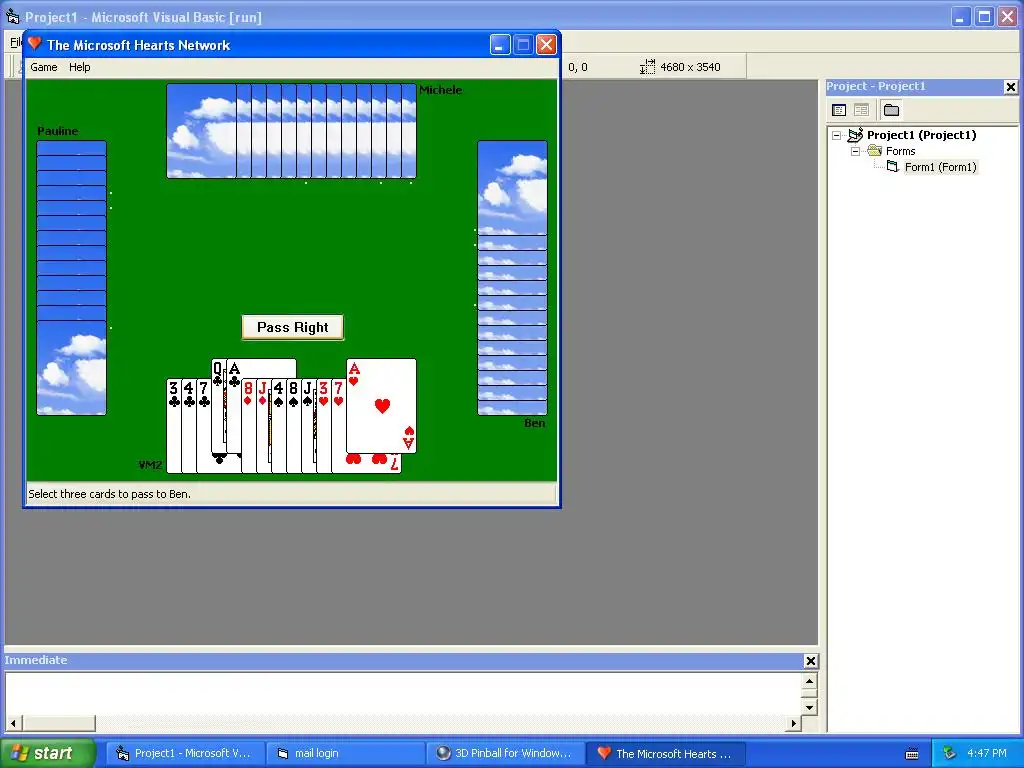Screen dimensions: 1024x768
Task: Click the status bar pass instruction text
Action: (110, 494)
